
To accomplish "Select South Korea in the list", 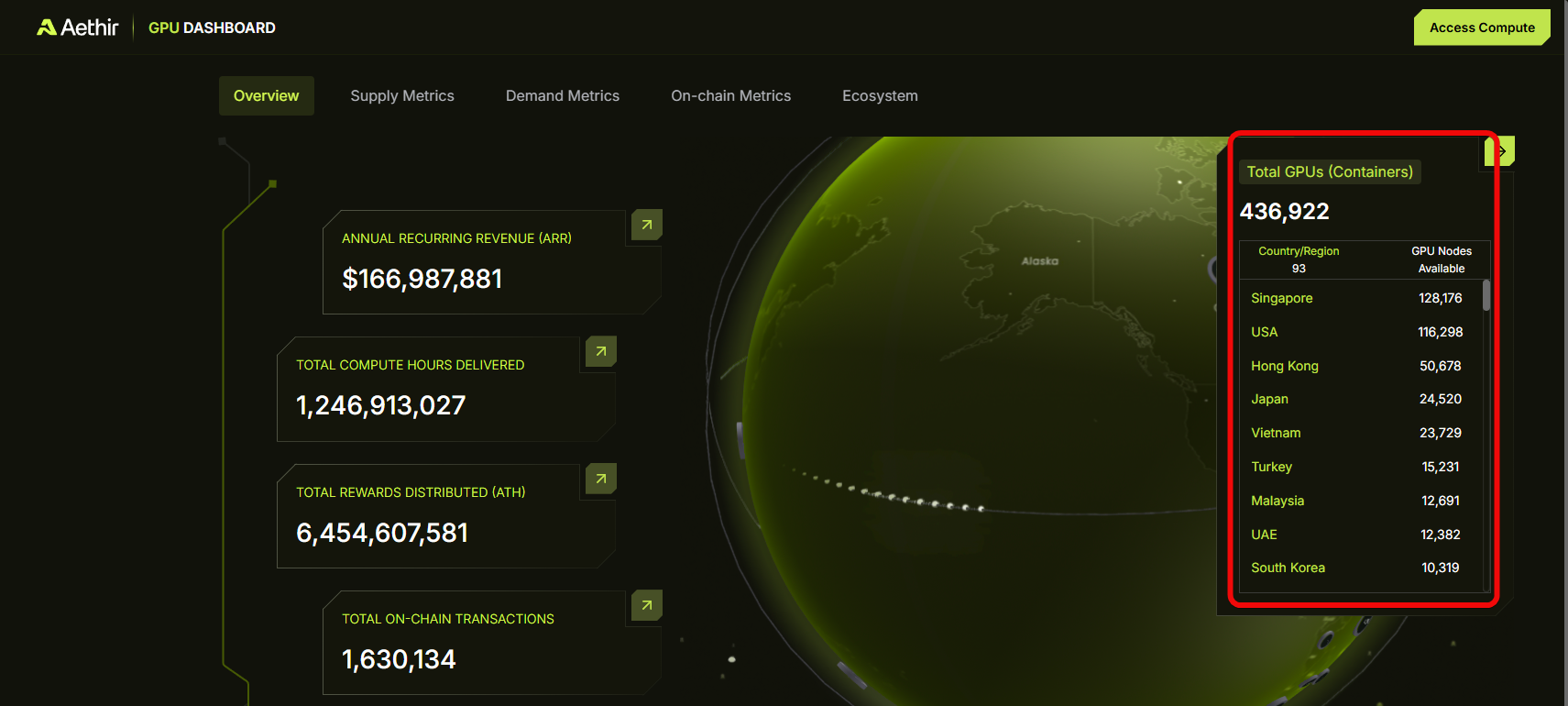I will (1288, 568).
